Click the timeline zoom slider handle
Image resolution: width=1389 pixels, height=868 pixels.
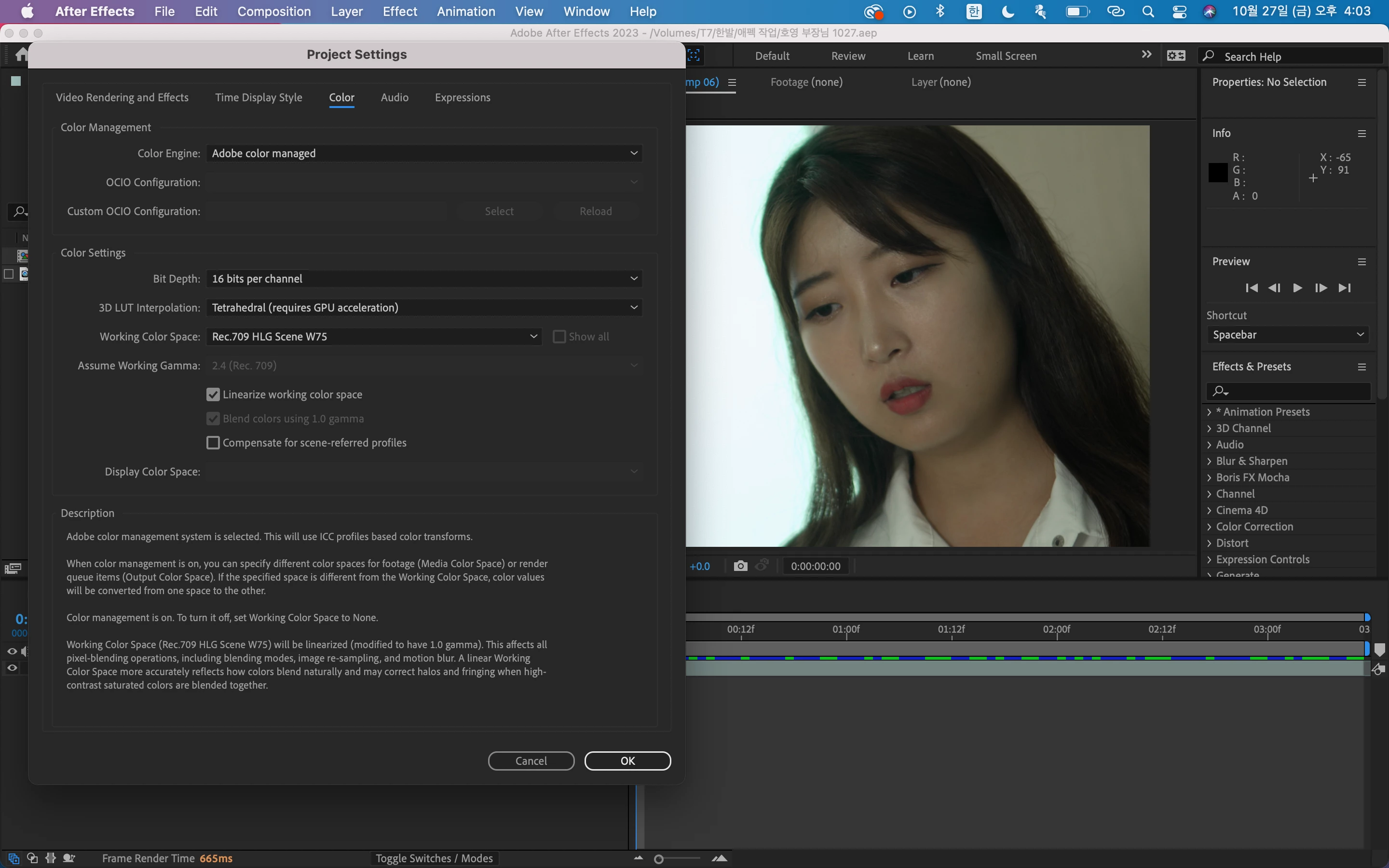659,859
